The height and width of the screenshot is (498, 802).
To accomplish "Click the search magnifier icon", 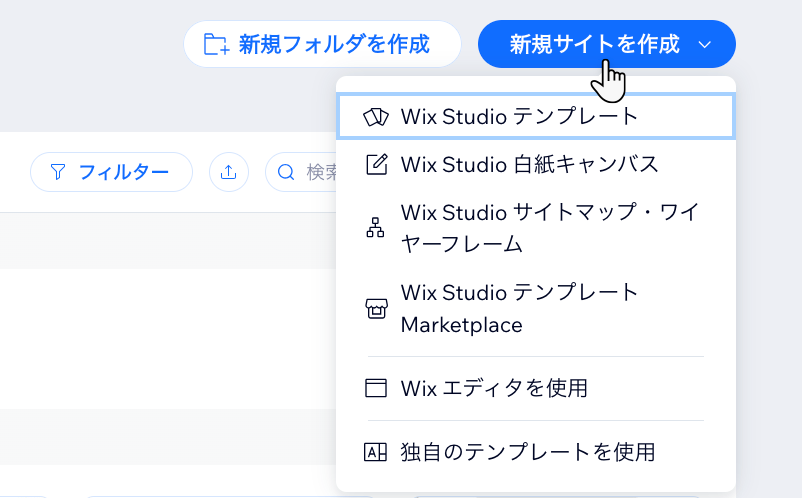I will click(286, 172).
